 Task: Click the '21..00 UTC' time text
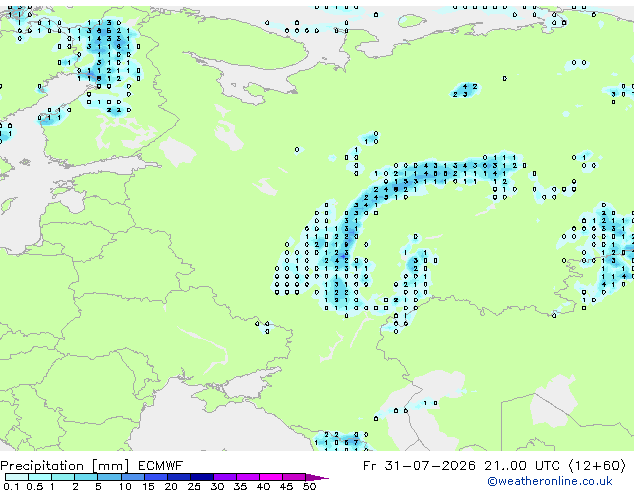522,466
